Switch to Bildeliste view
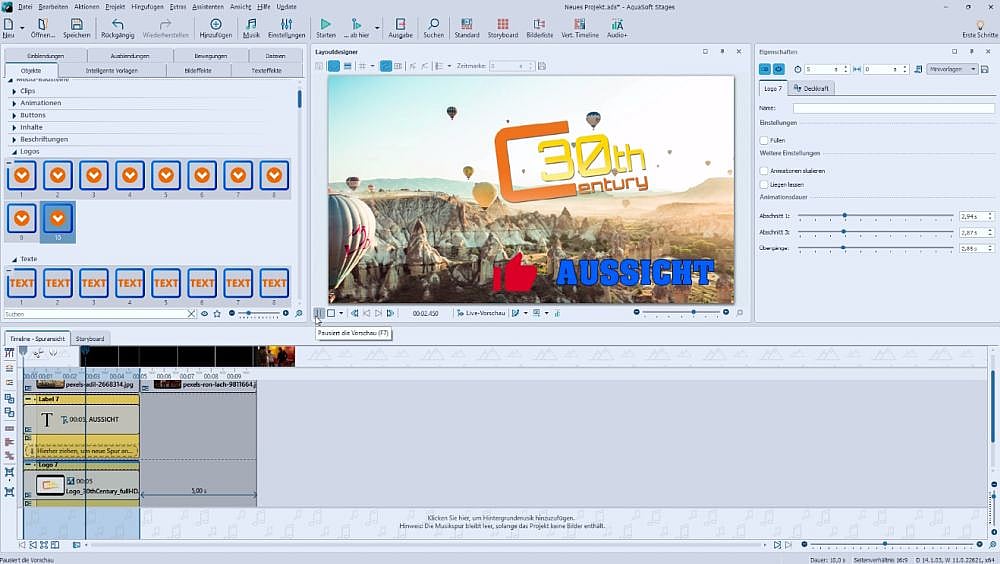Image resolution: width=1000 pixels, height=564 pixels. pos(540,24)
